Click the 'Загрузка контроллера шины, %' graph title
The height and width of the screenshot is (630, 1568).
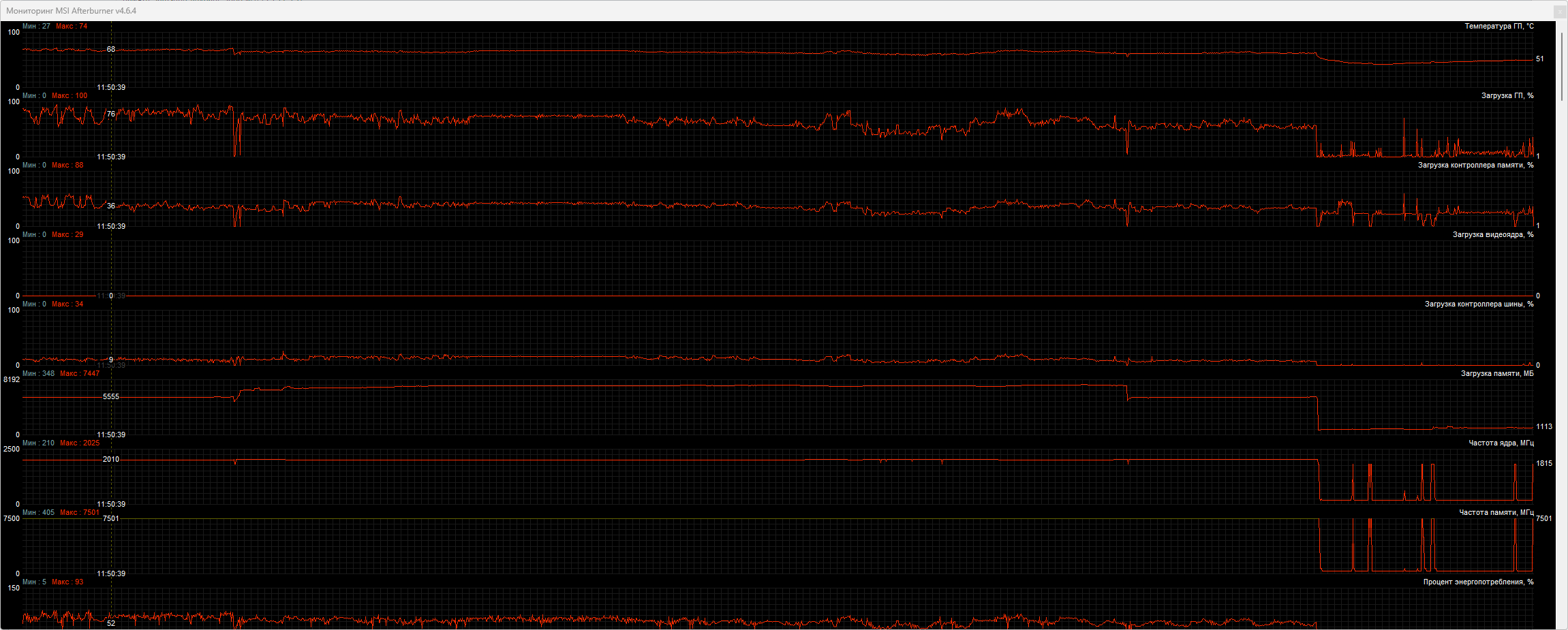point(1479,304)
